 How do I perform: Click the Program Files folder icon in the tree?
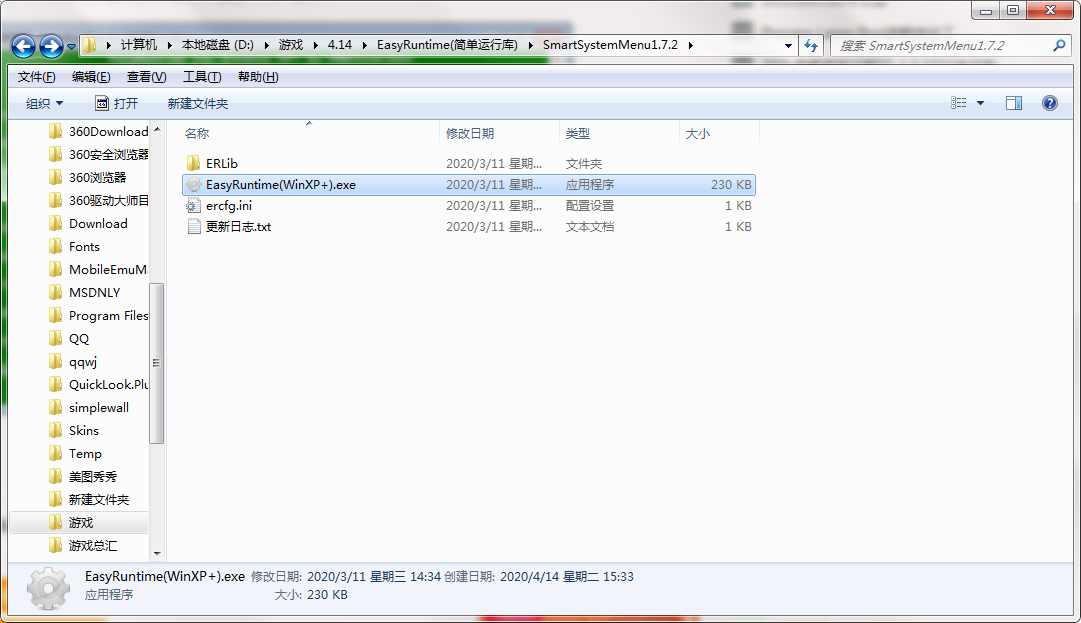click(56, 316)
